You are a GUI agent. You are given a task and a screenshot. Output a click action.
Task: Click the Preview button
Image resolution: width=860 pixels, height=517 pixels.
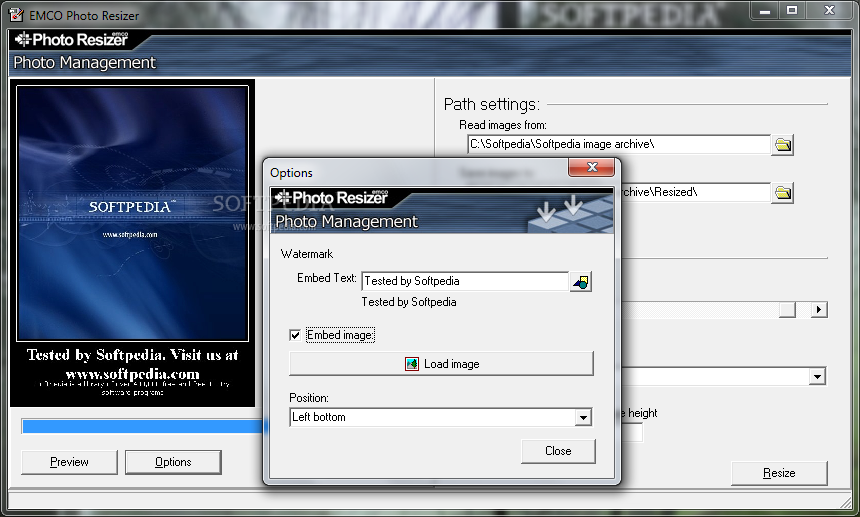tap(69, 462)
